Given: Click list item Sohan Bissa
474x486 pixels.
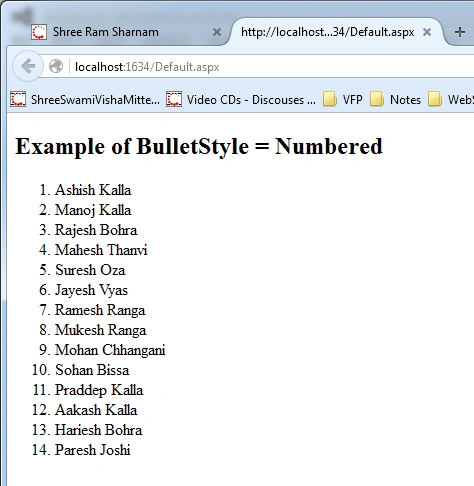Looking at the screenshot, I should tap(92, 370).
